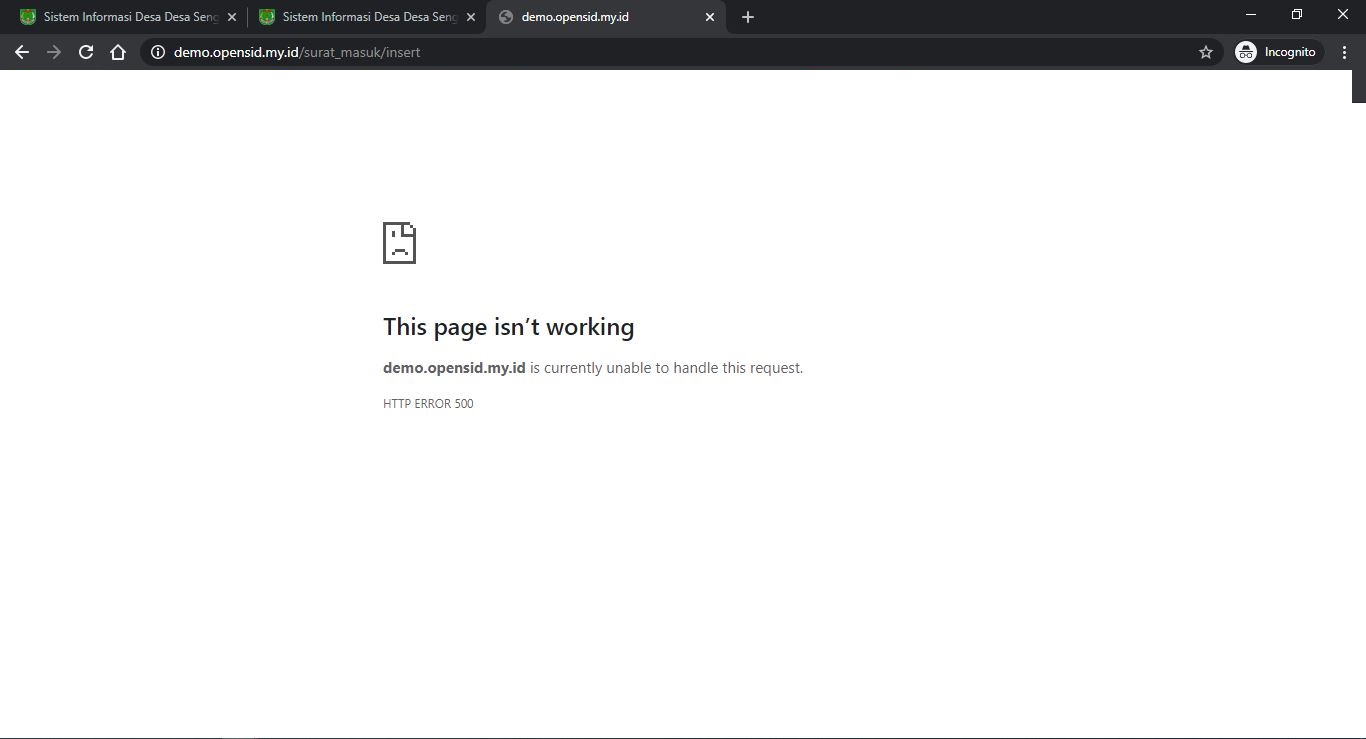This screenshot has width=1366, height=739.
Task: Click the disabled forward navigation arrow
Action: point(53,52)
